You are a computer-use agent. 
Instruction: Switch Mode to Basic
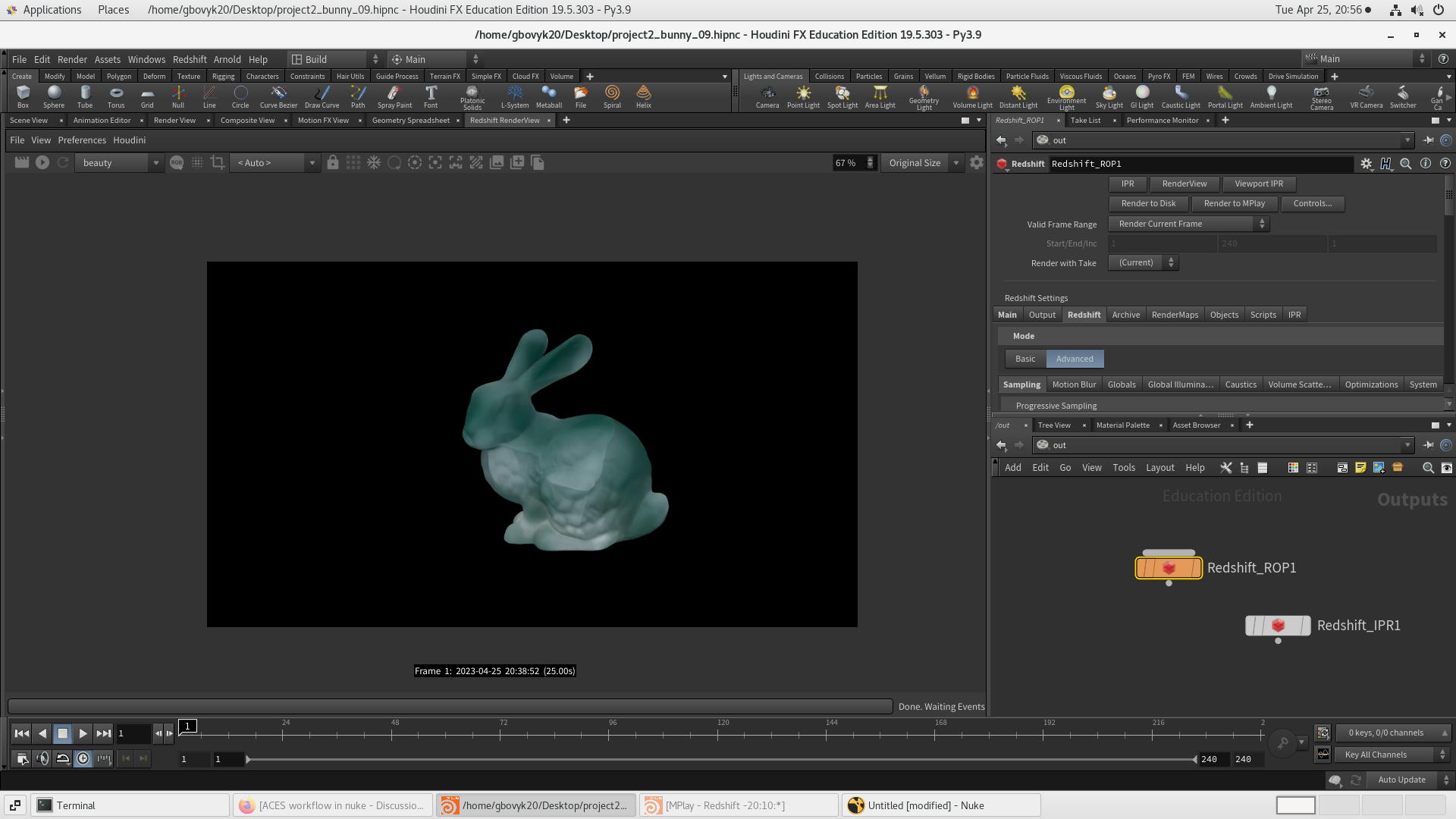coord(1025,359)
